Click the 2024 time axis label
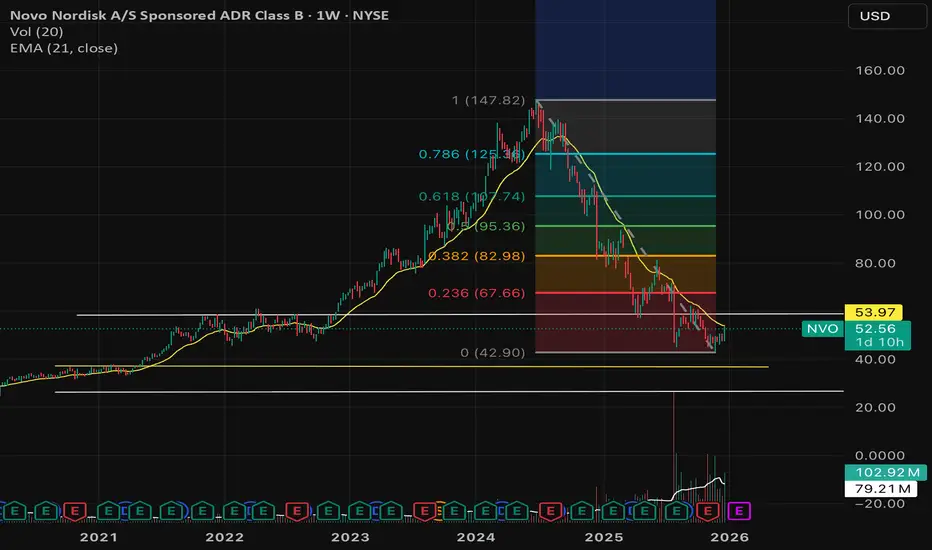 coord(476,538)
